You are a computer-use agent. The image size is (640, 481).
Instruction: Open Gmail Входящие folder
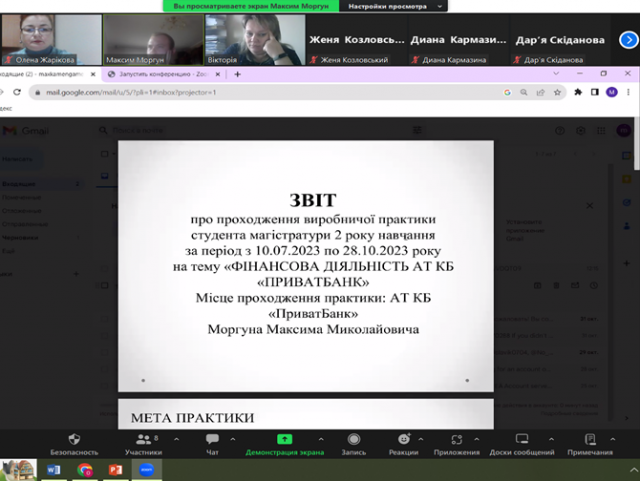coord(41,184)
